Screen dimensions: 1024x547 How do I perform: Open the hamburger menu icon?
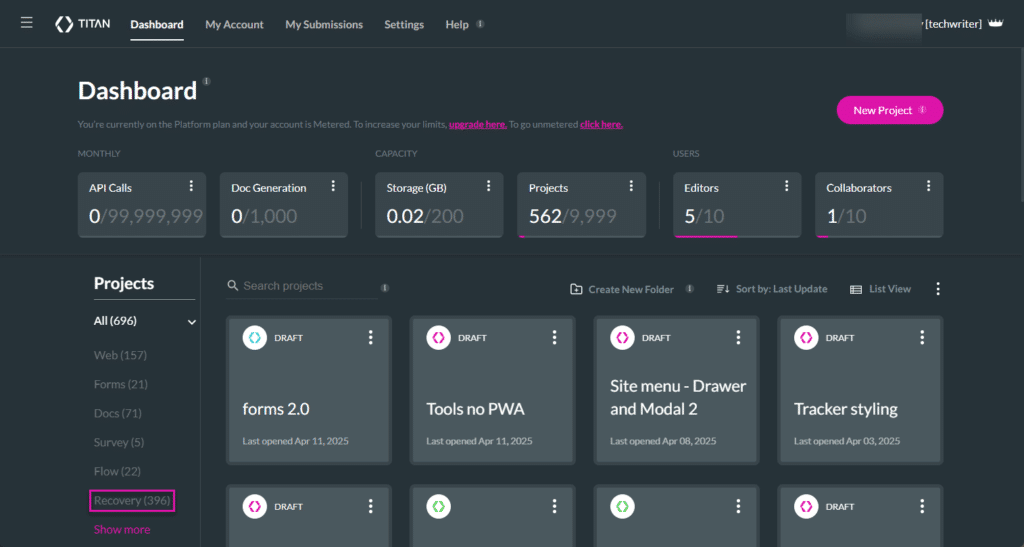click(x=27, y=23)
